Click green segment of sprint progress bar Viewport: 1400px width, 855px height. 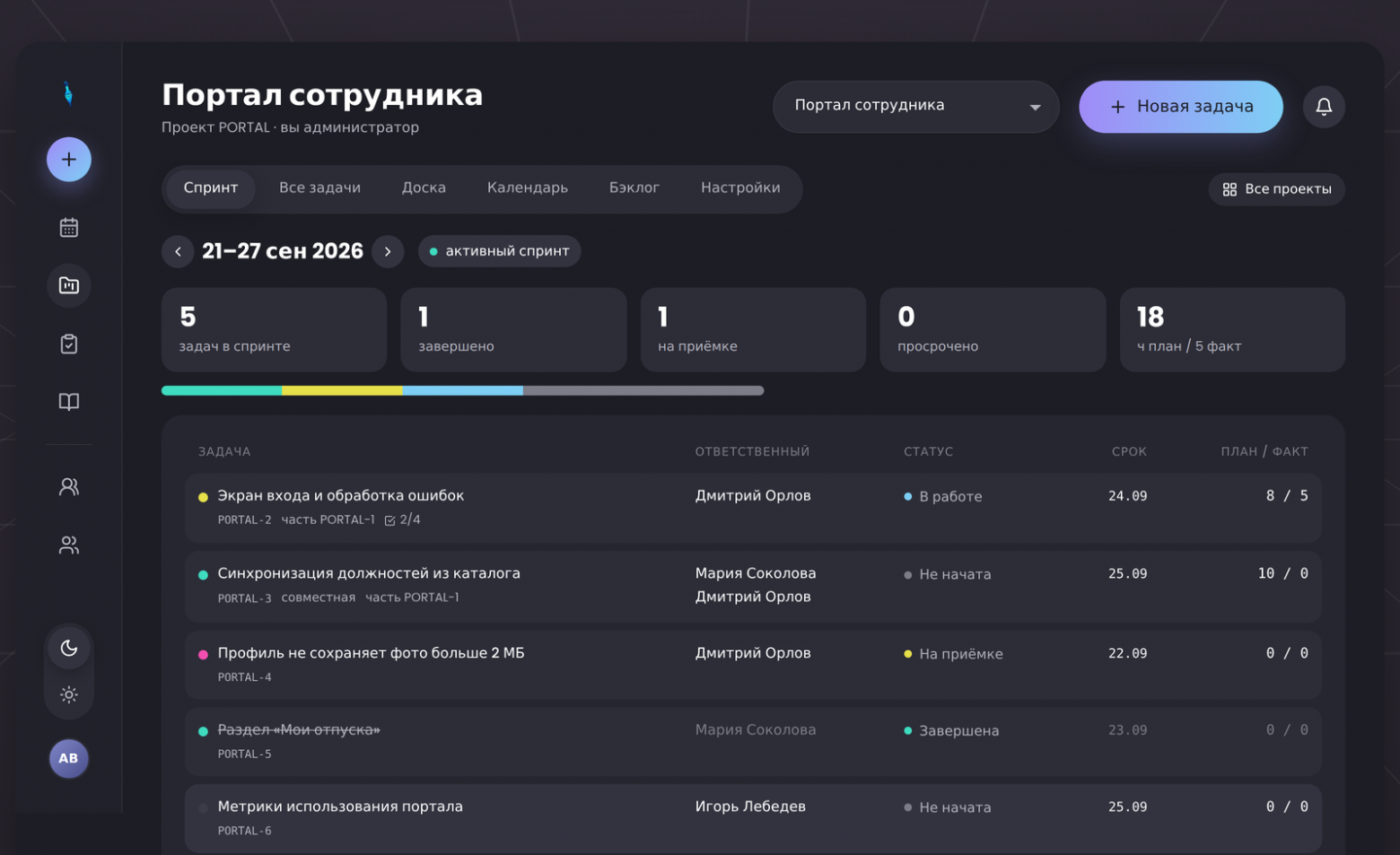click(x=222, y=390)
